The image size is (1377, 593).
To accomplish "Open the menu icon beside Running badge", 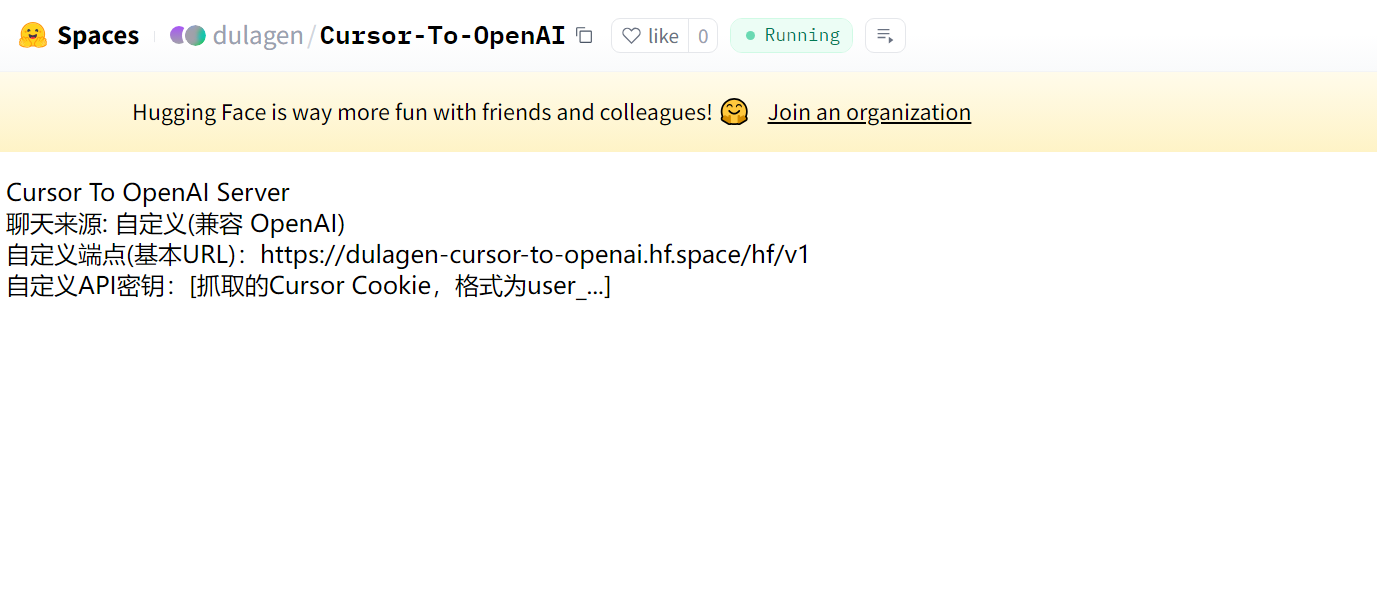I will click(885, 36).
